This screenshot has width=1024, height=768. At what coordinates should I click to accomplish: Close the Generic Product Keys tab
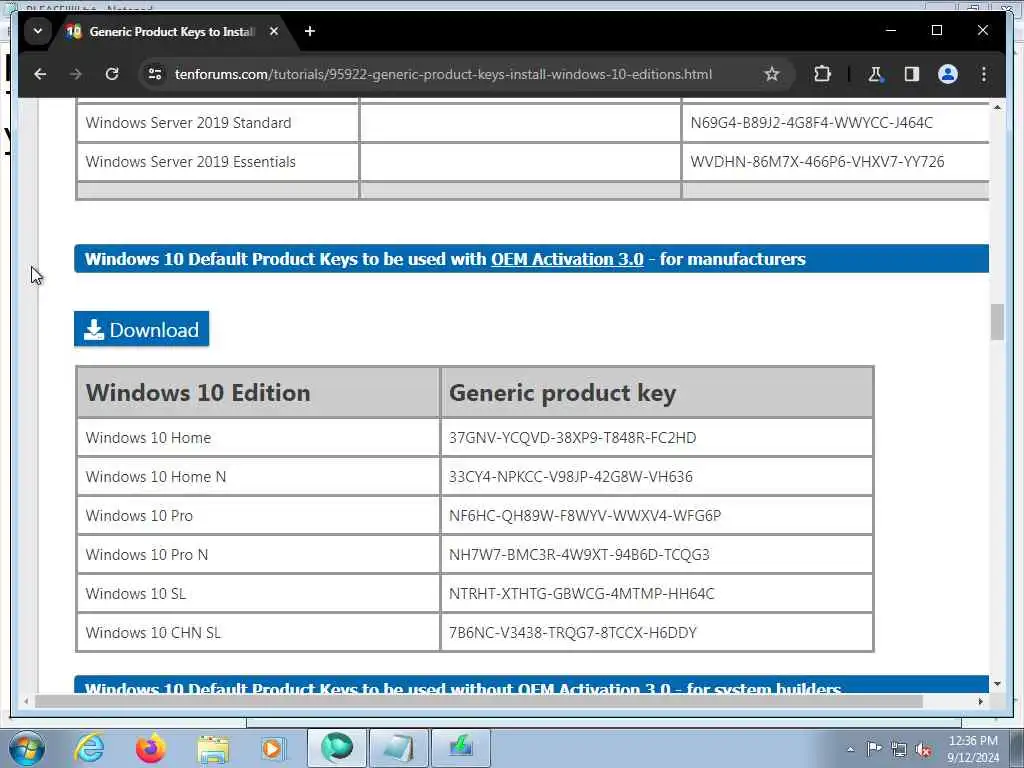274,31
